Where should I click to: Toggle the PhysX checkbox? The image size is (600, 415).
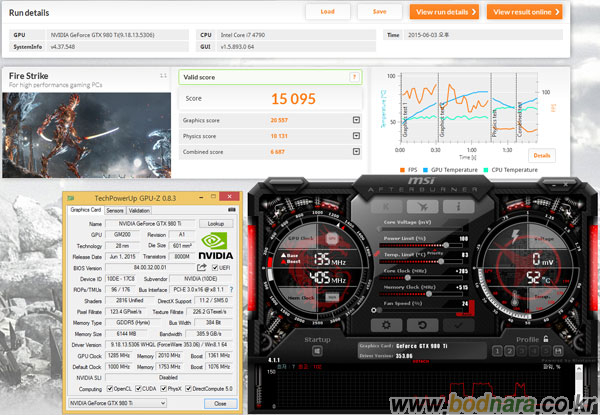coord(164,389)
